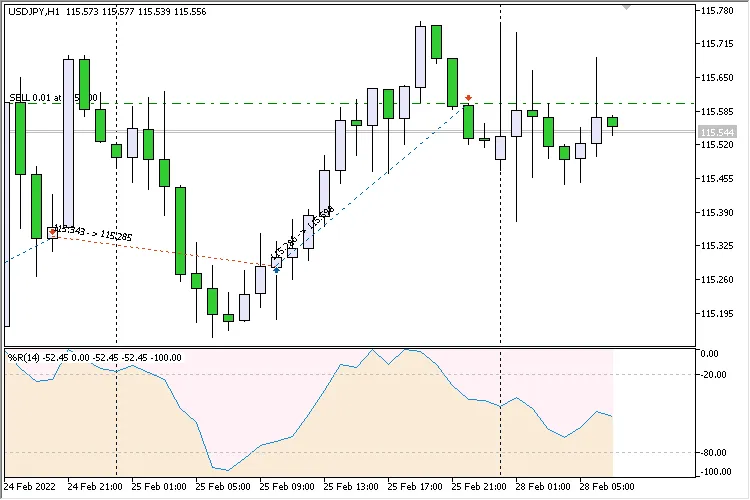Click the -80.00 level on %R scale
The height and width of the screenshot is (500, 750).
pyautogui.click(x=712, y=452)
